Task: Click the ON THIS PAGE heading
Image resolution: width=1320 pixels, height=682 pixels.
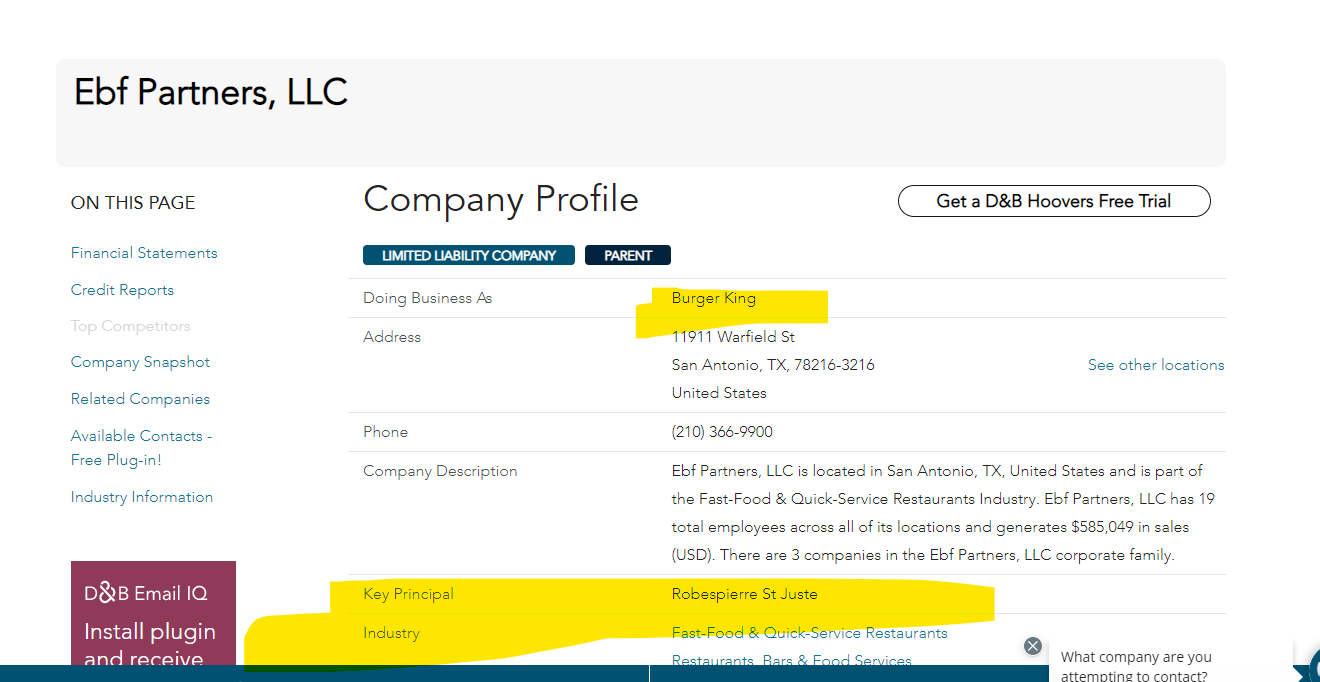Action: (x=133, y=203)
